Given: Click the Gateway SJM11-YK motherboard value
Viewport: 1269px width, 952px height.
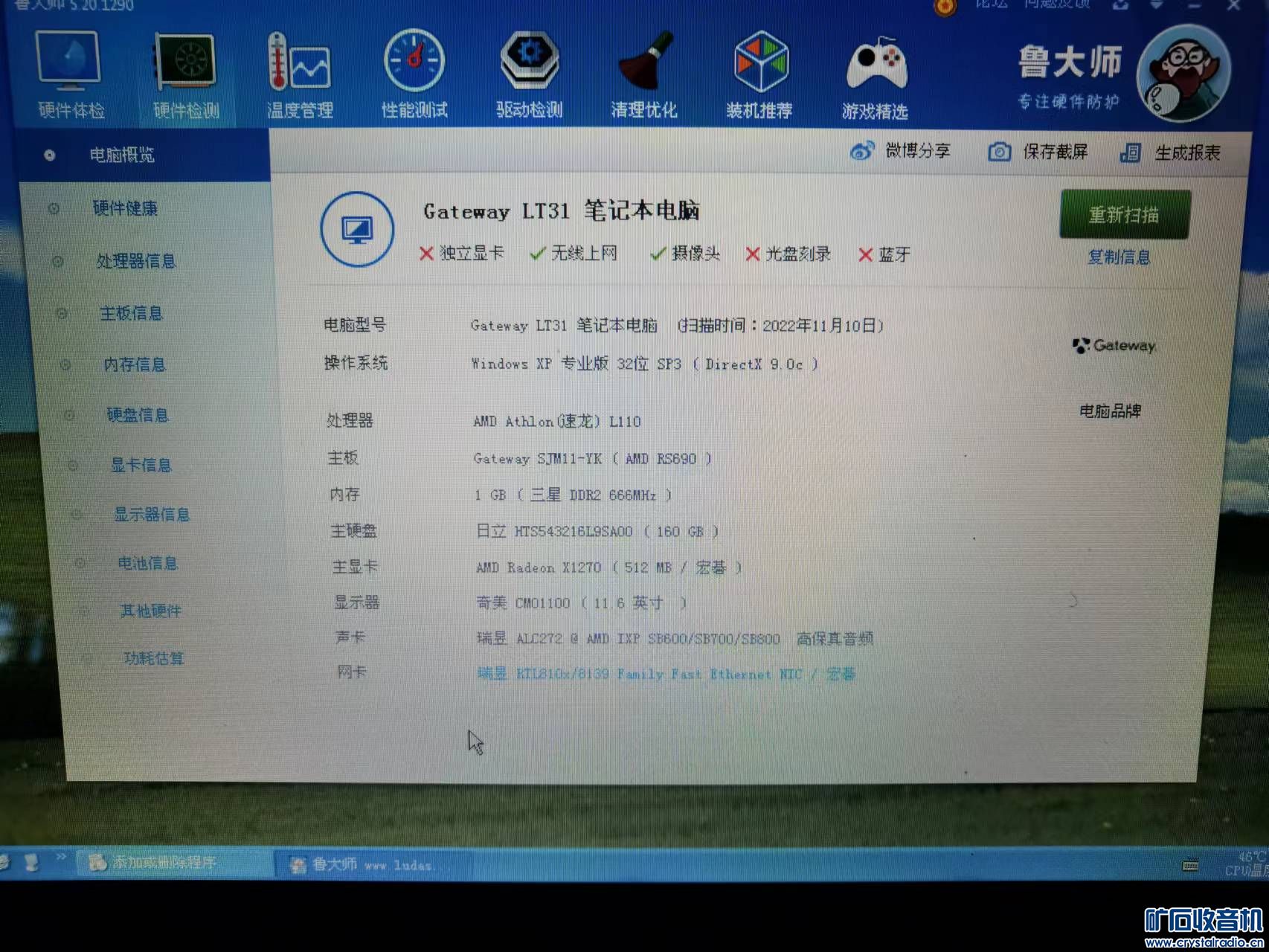Looking at the screenshot, I should pos(593,458).
